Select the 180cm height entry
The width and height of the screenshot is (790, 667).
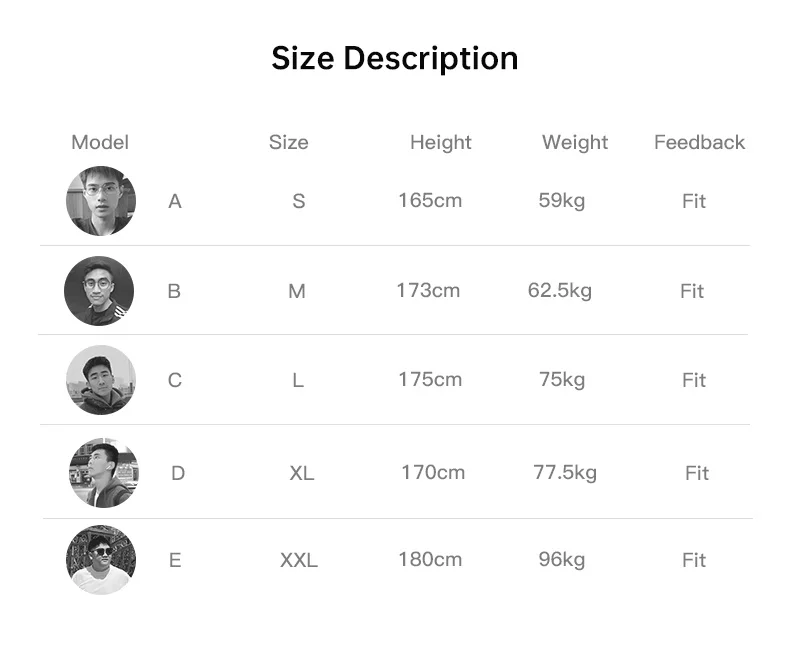pyautogui.click(x=430, y=559)
